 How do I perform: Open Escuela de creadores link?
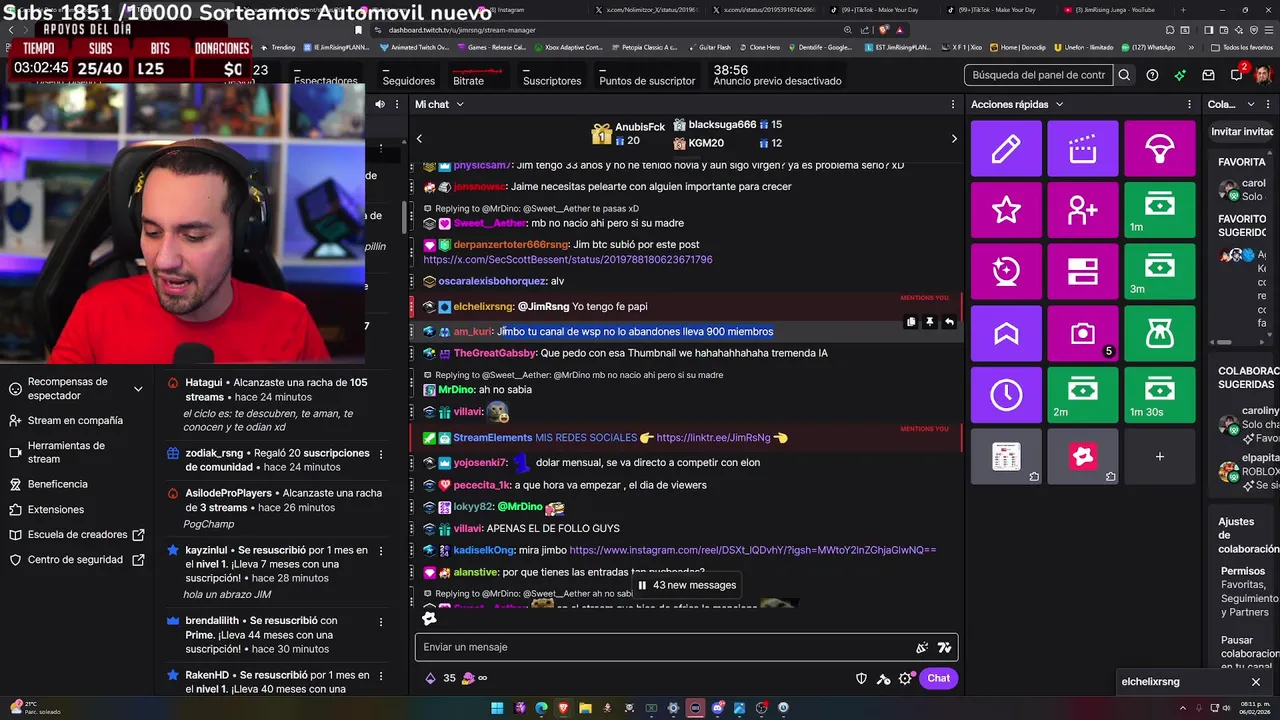78,535
